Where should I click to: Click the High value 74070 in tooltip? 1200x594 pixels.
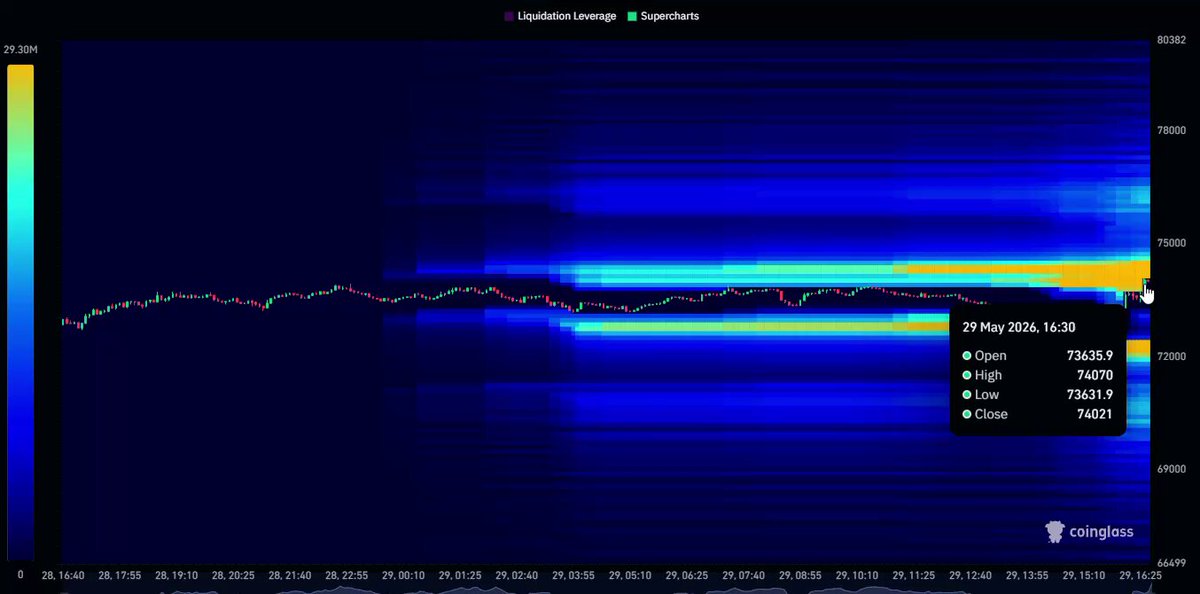1095,375
